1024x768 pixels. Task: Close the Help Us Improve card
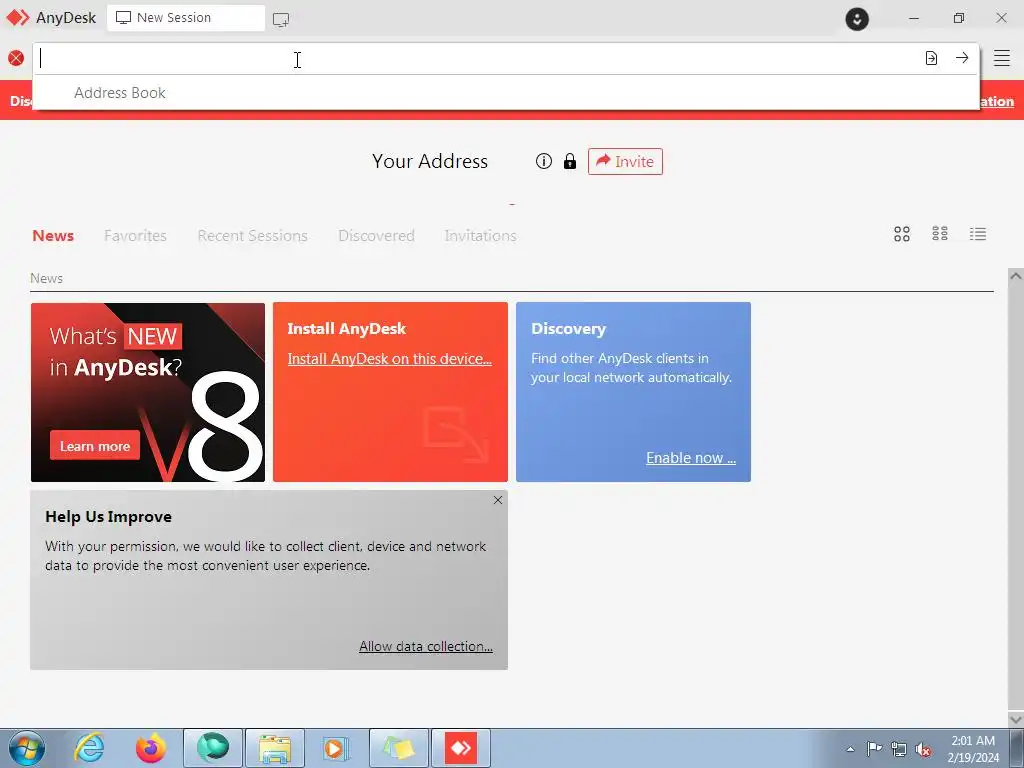pos(498,500)
